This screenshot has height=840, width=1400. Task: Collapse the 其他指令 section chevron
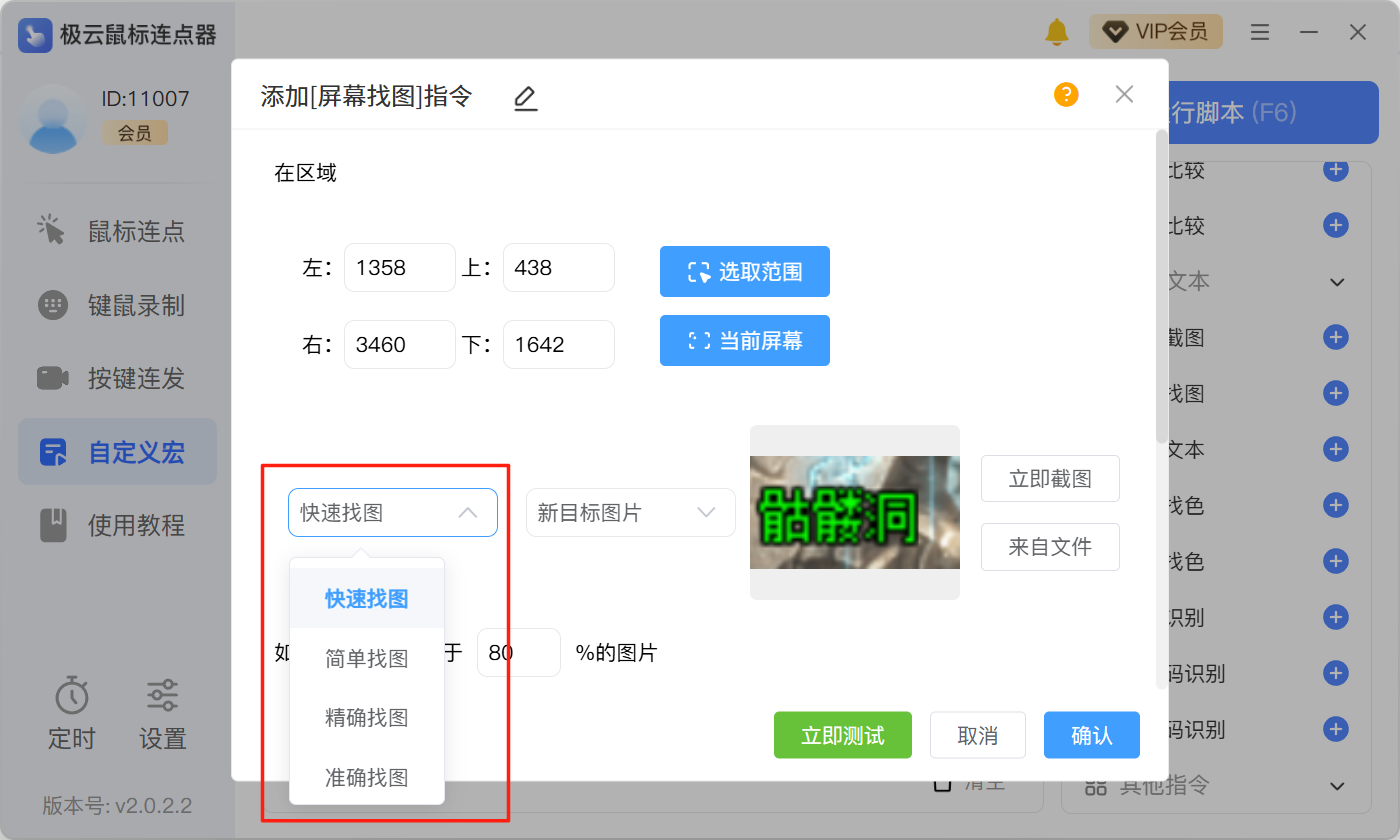click(1337, 786)
